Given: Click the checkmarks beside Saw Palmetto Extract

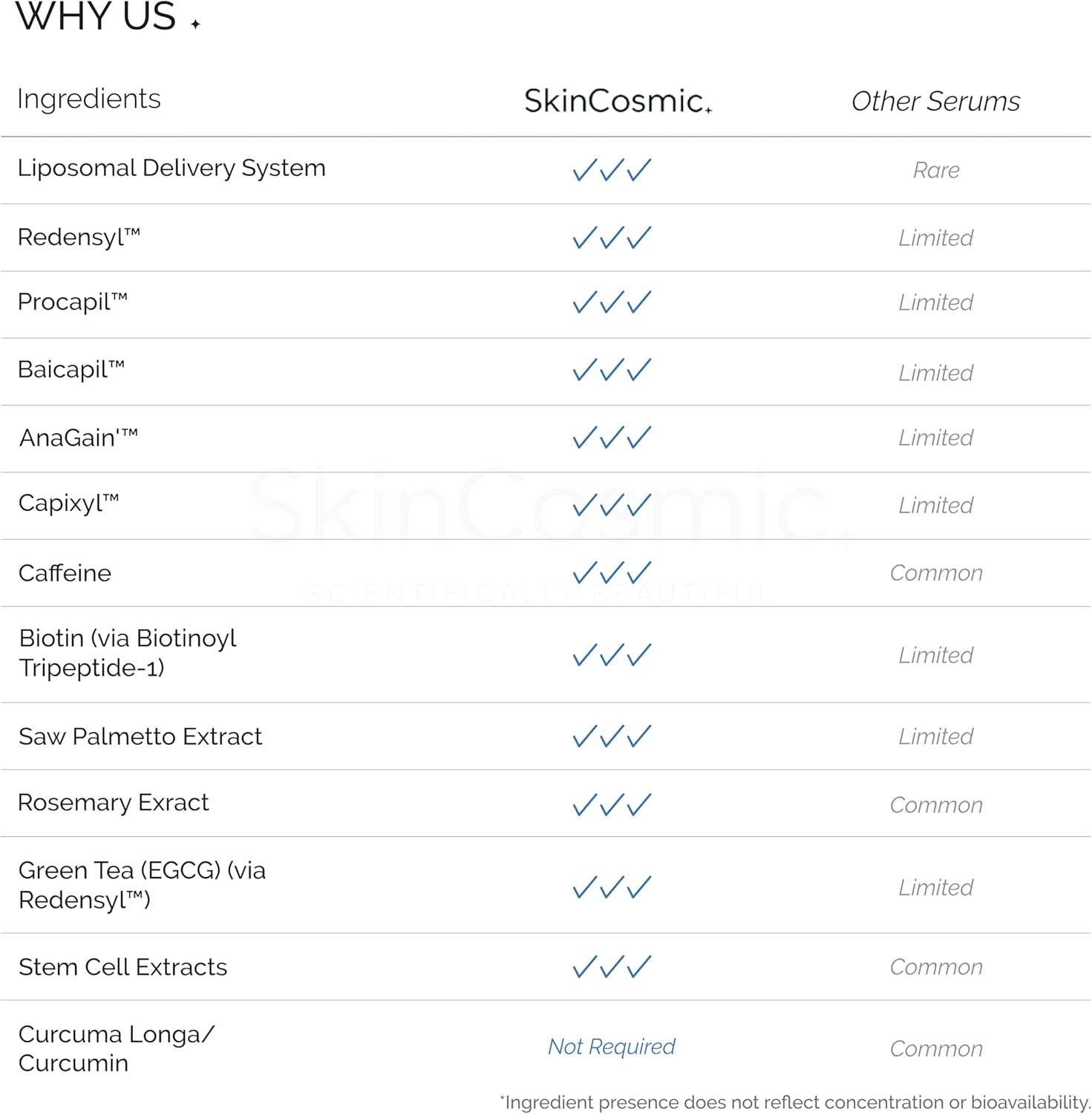Looking at the screenshot, I should (x=612, y=736).
